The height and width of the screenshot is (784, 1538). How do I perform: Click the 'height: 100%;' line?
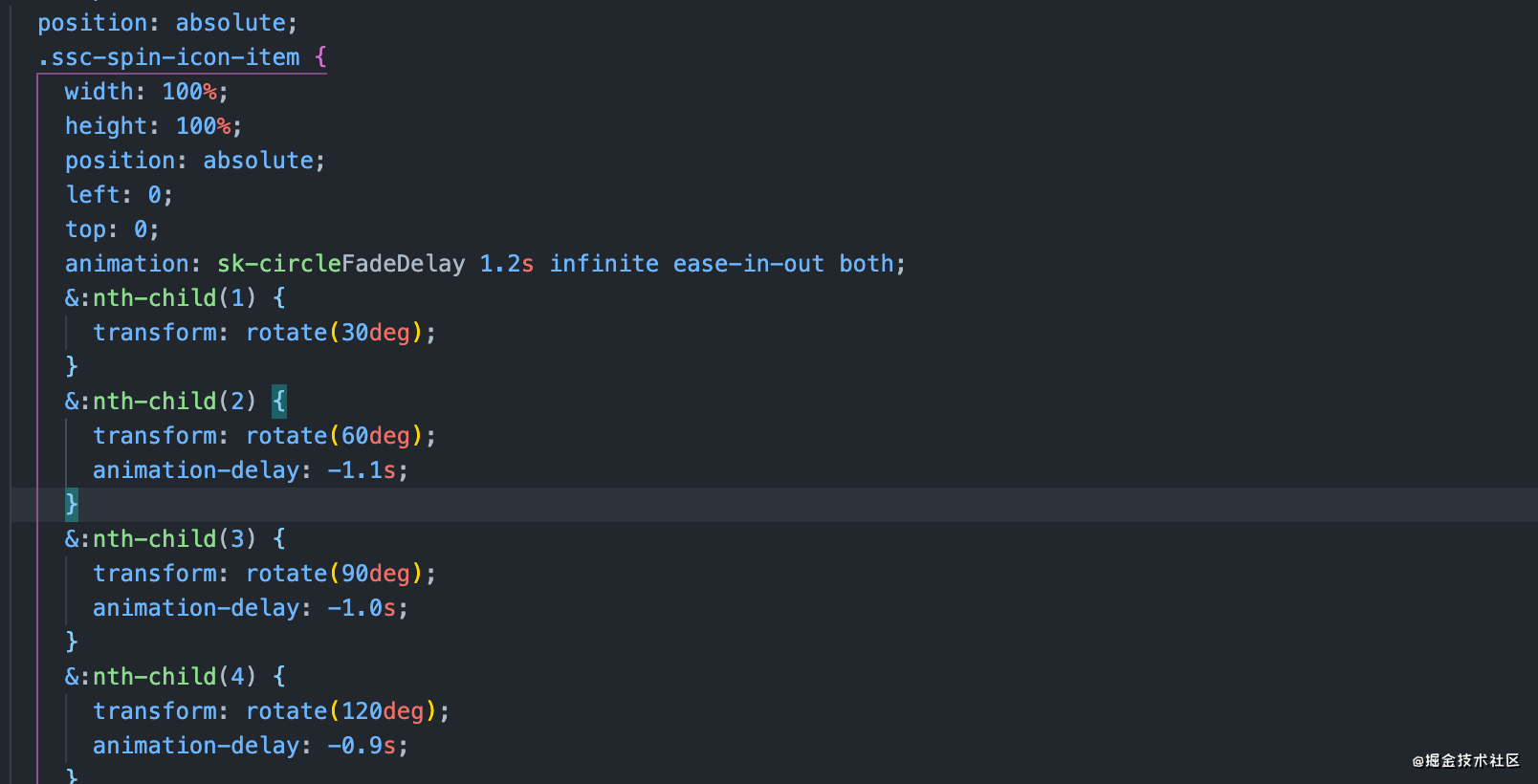tap(153, 126)
